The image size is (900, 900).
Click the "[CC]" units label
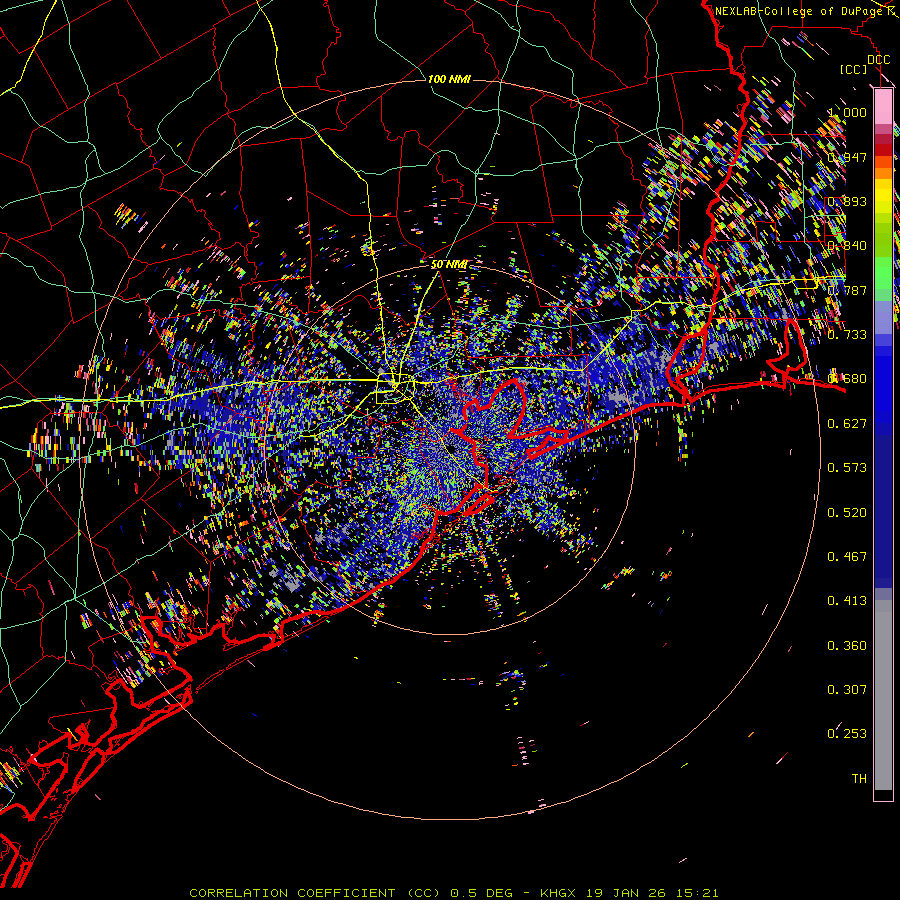(854, 69)
